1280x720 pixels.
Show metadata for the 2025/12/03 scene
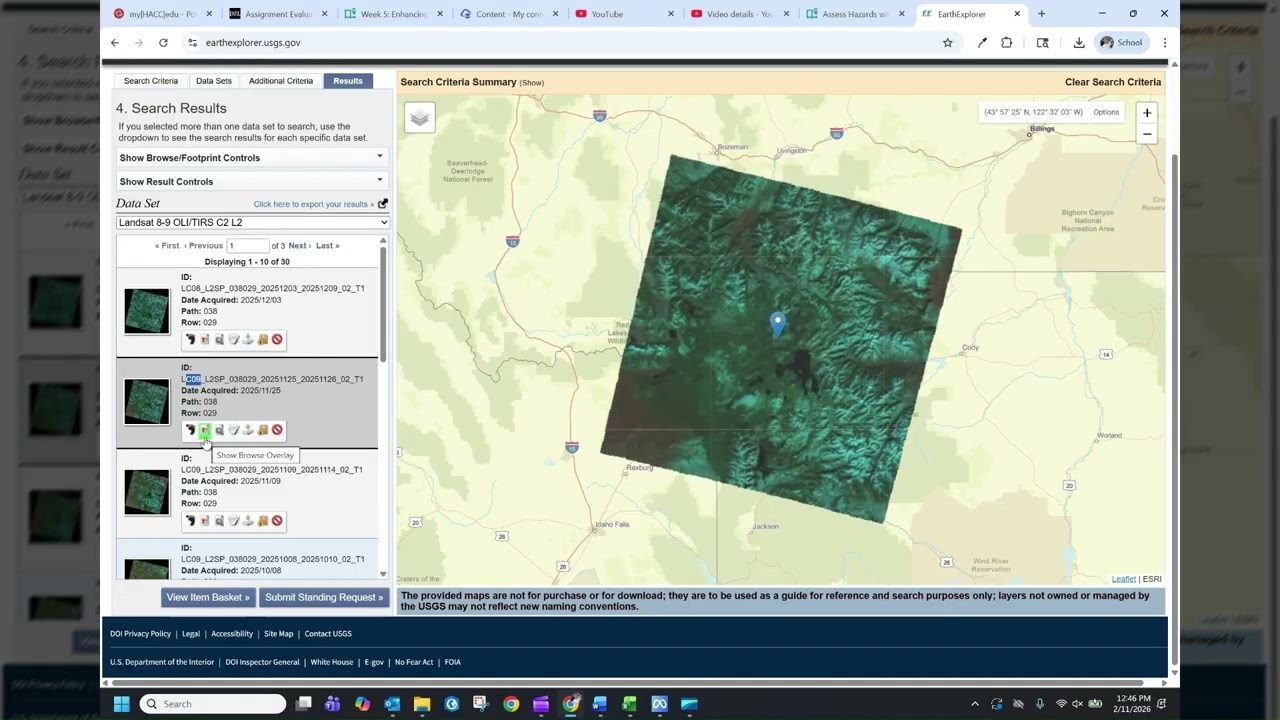click(234, 340)
